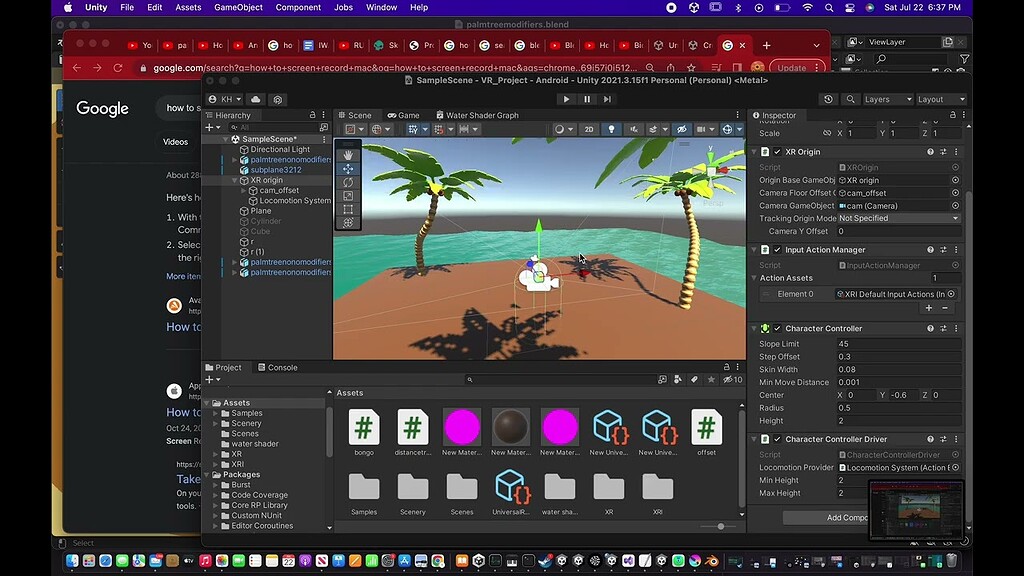Select the bongo asset thumbnail
The image size is (1024, 576).
click(x=363, y=426)
